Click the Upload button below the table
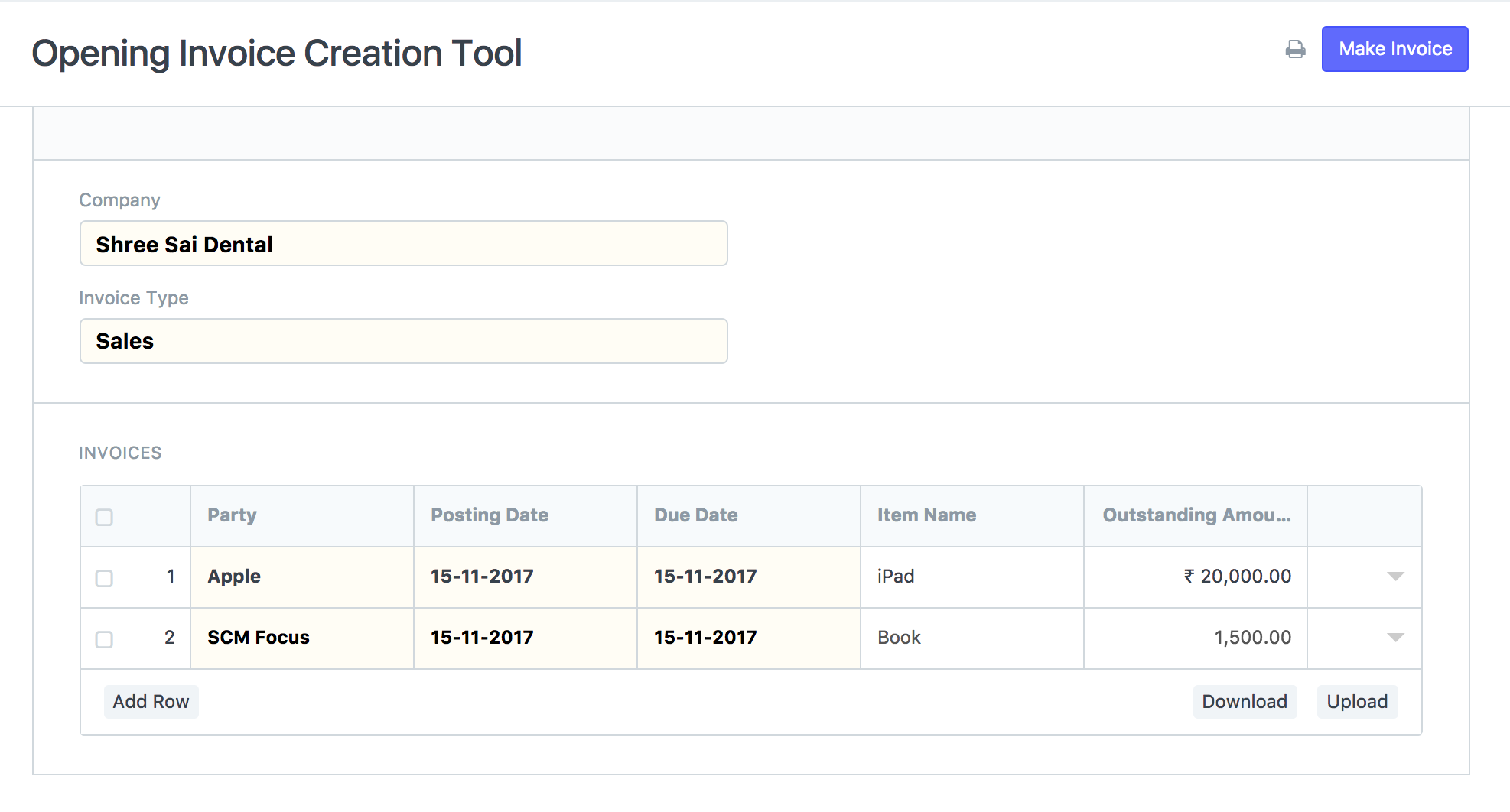The width and height of the screenshot is (1510, 812). 1357,701
